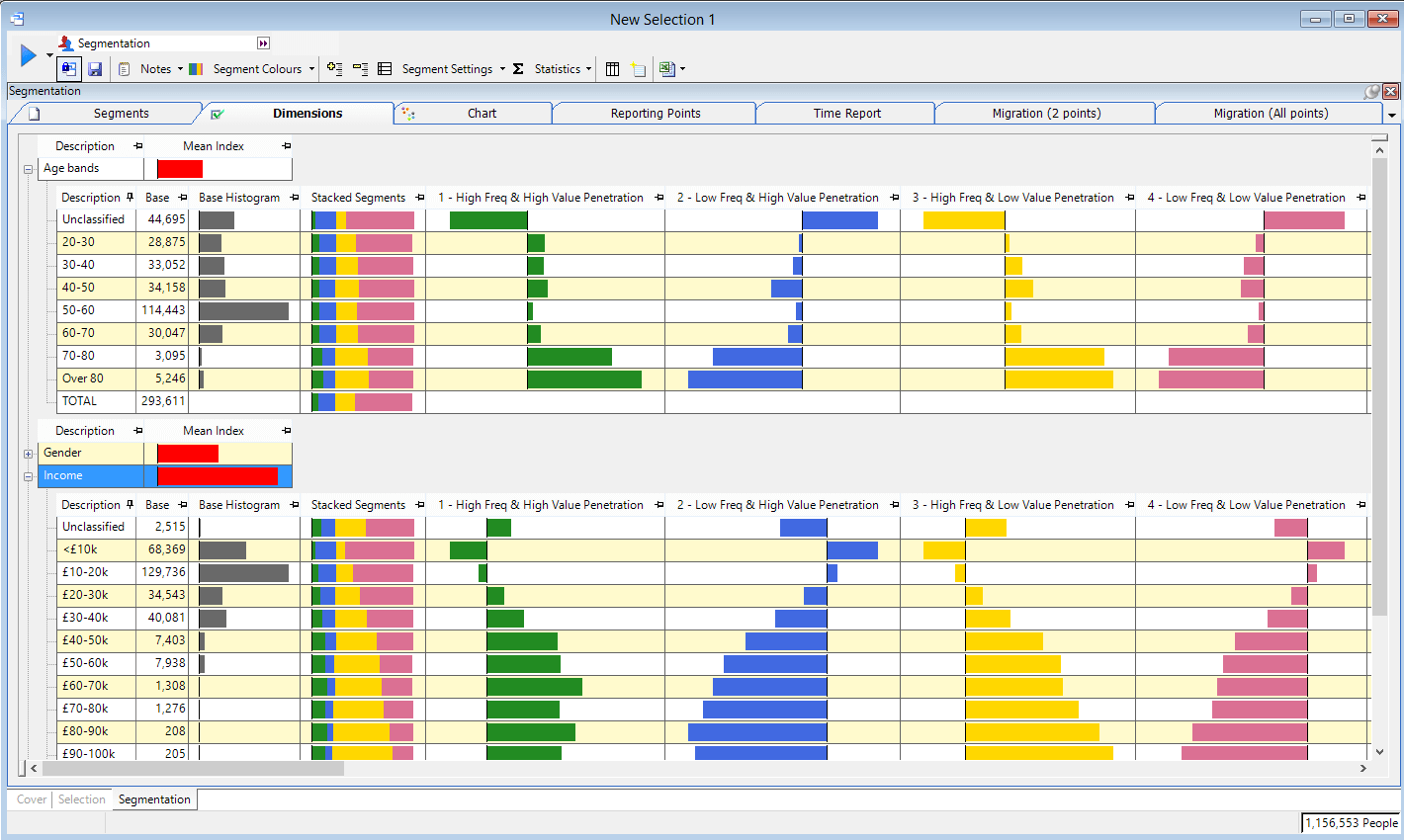Screen dimensions: 1404x840
Task: Open the Segment Colours dropdown
Action: (311, 69)
